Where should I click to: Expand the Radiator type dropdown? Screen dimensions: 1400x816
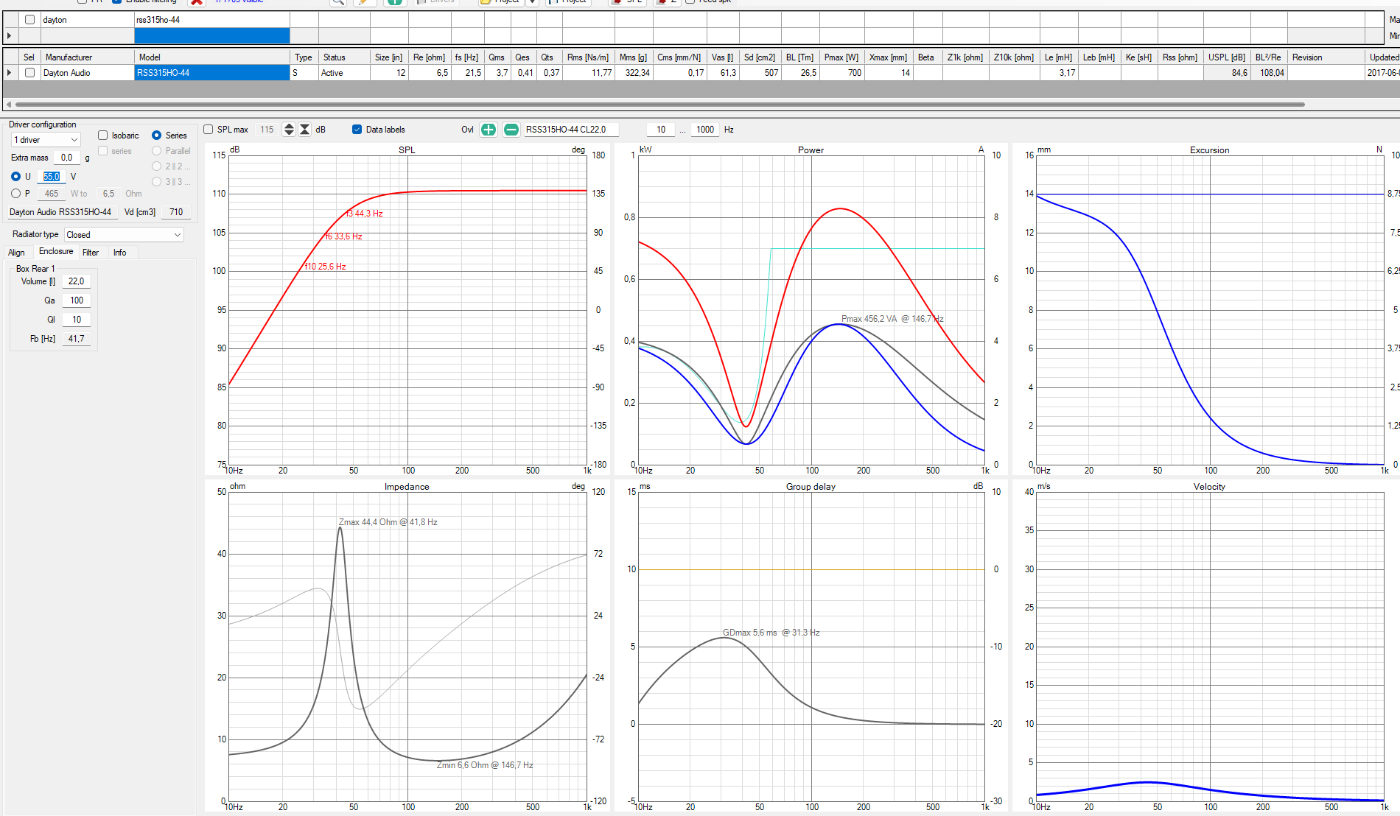pos(123,235)
